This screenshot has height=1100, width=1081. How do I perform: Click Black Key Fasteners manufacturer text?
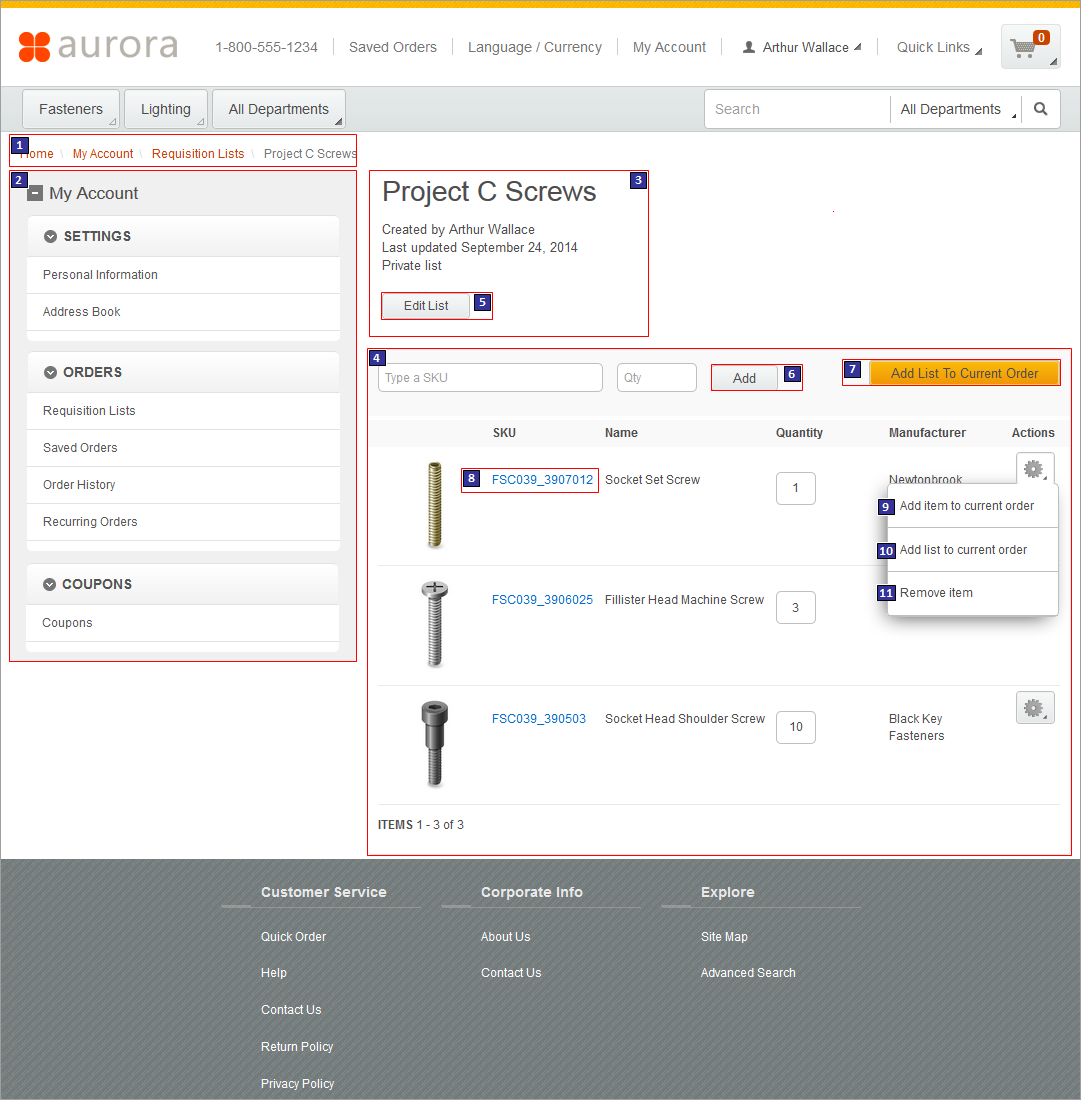(x=916, y=727)
